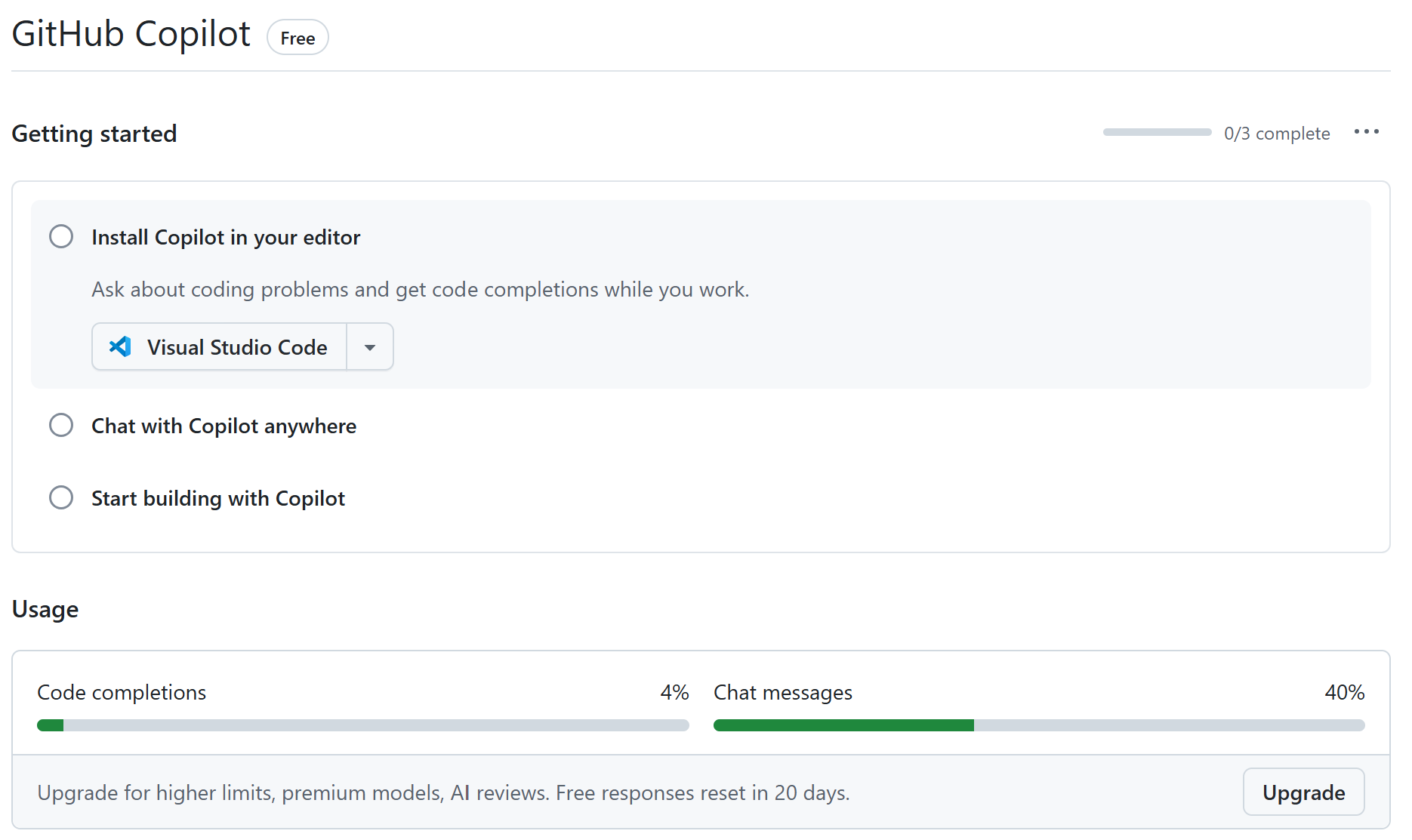Click the Getting started progress bar
The image size is (1412, 840).
coord(1157,133)
